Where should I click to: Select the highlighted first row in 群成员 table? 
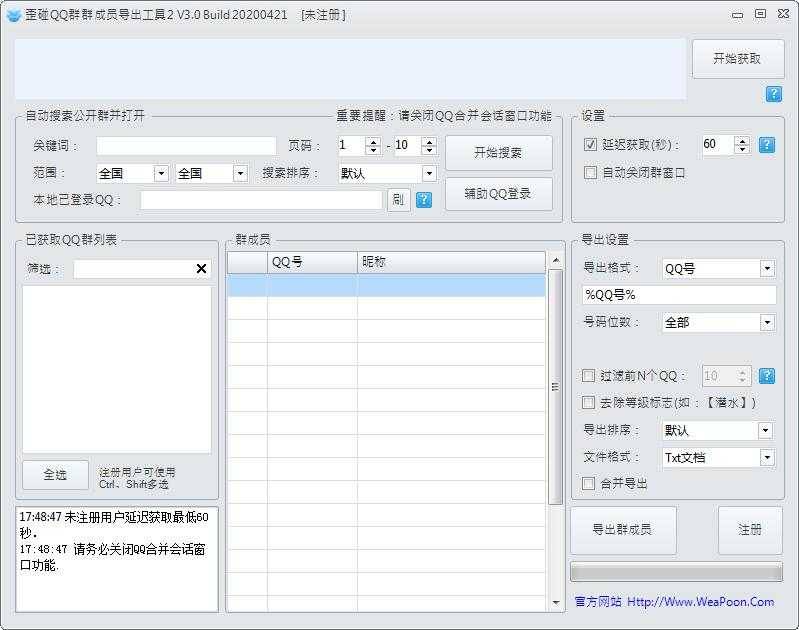tap(386, 285)
